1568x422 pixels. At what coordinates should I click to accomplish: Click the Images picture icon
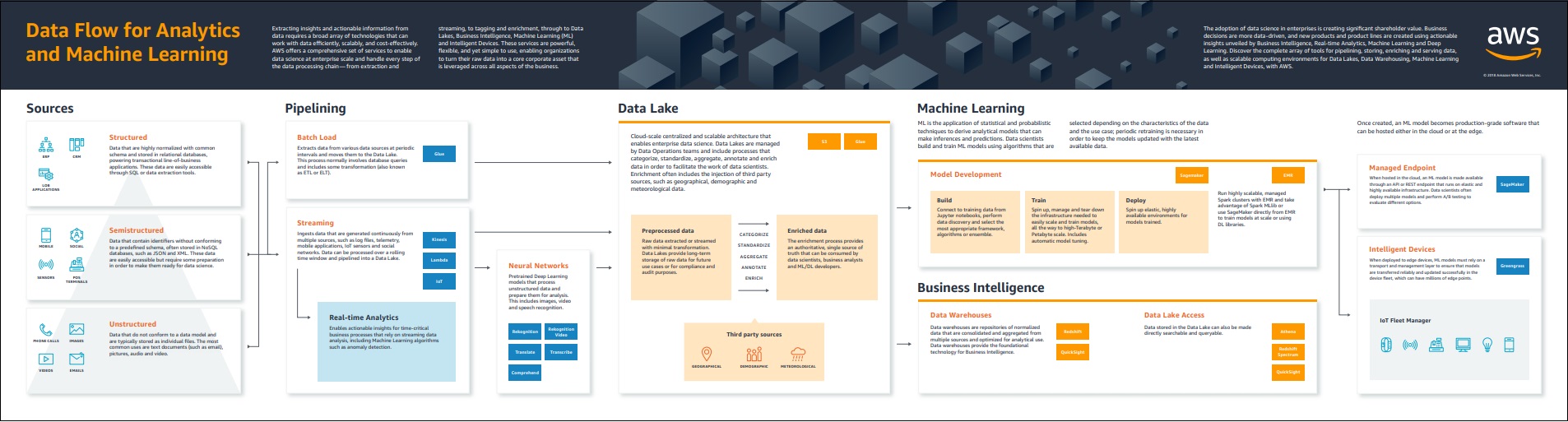77,329
